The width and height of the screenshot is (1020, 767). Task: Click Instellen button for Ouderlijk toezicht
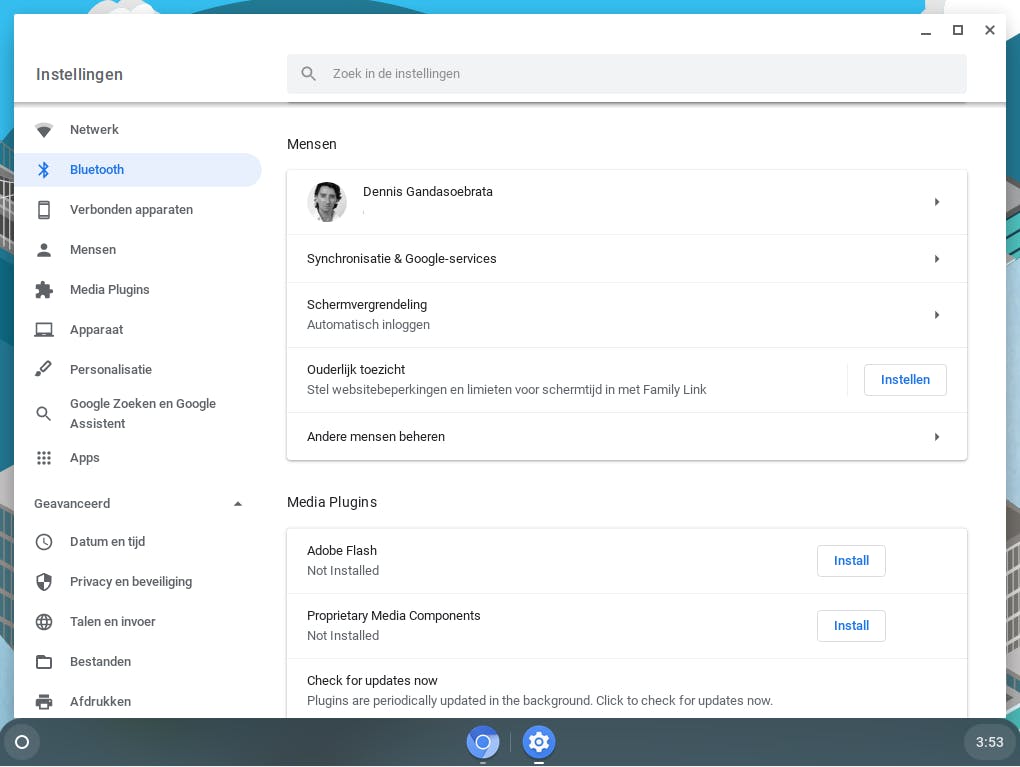pyautogui.click(x=905, y=380)
